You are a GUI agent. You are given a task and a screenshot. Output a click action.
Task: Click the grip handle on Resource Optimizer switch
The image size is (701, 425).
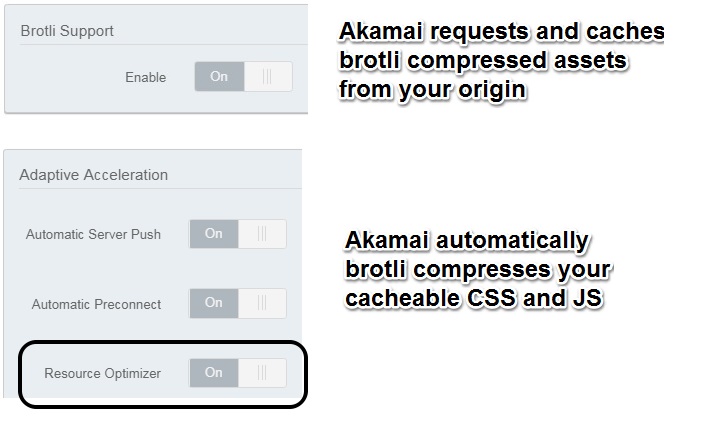tap(263, 373)
